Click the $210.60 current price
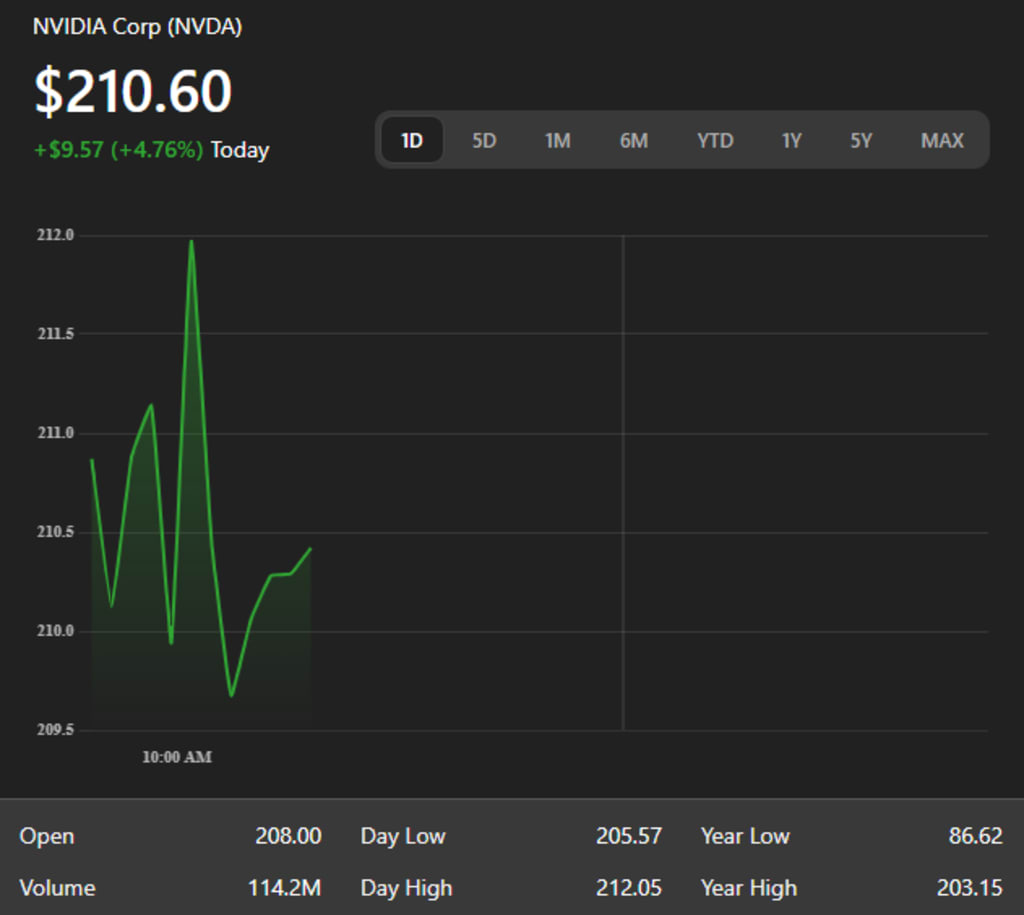This screenshot has height=915, width=1024. [x=133, y=91]
